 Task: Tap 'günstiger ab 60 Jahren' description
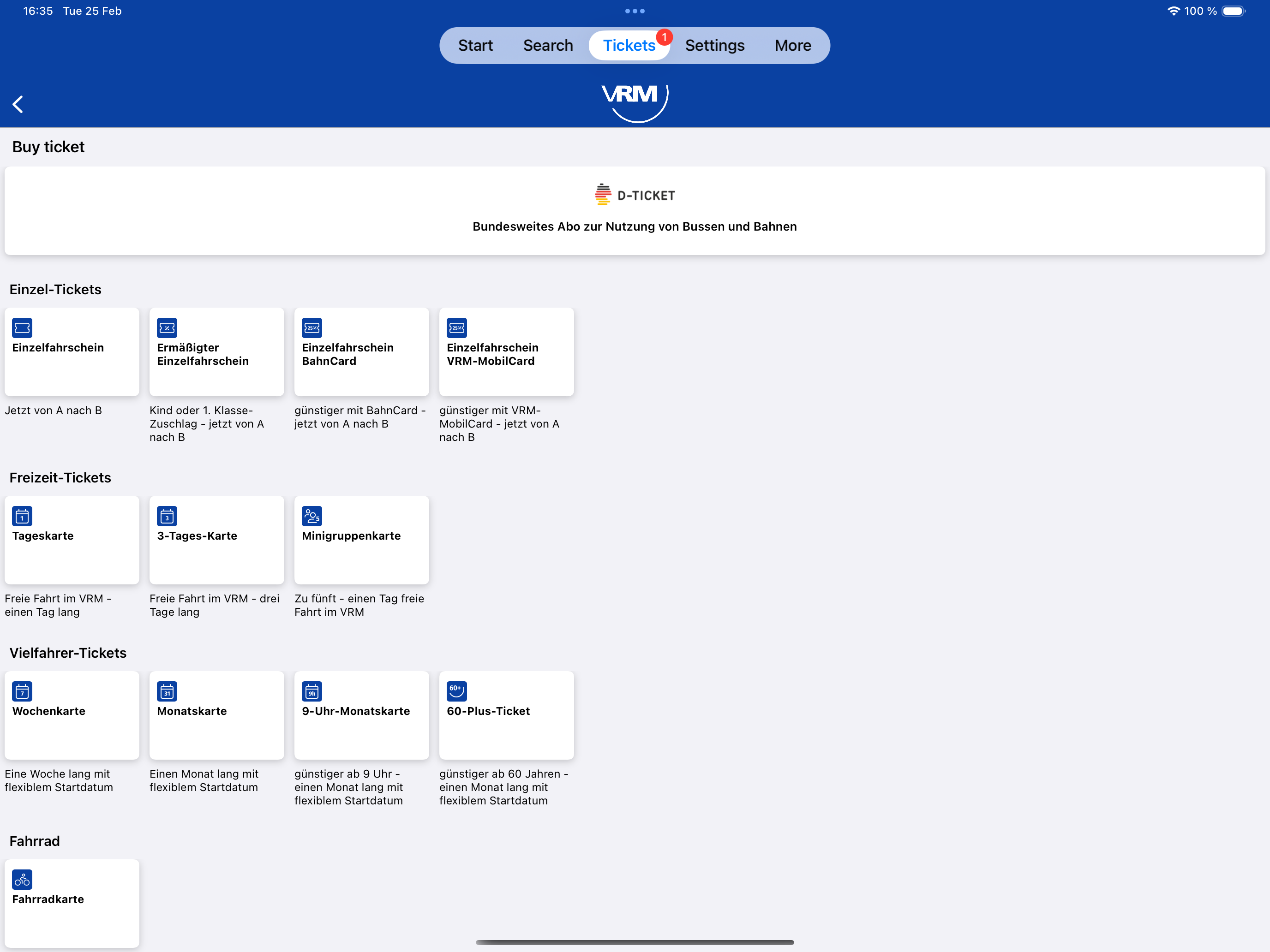(503, 787)
